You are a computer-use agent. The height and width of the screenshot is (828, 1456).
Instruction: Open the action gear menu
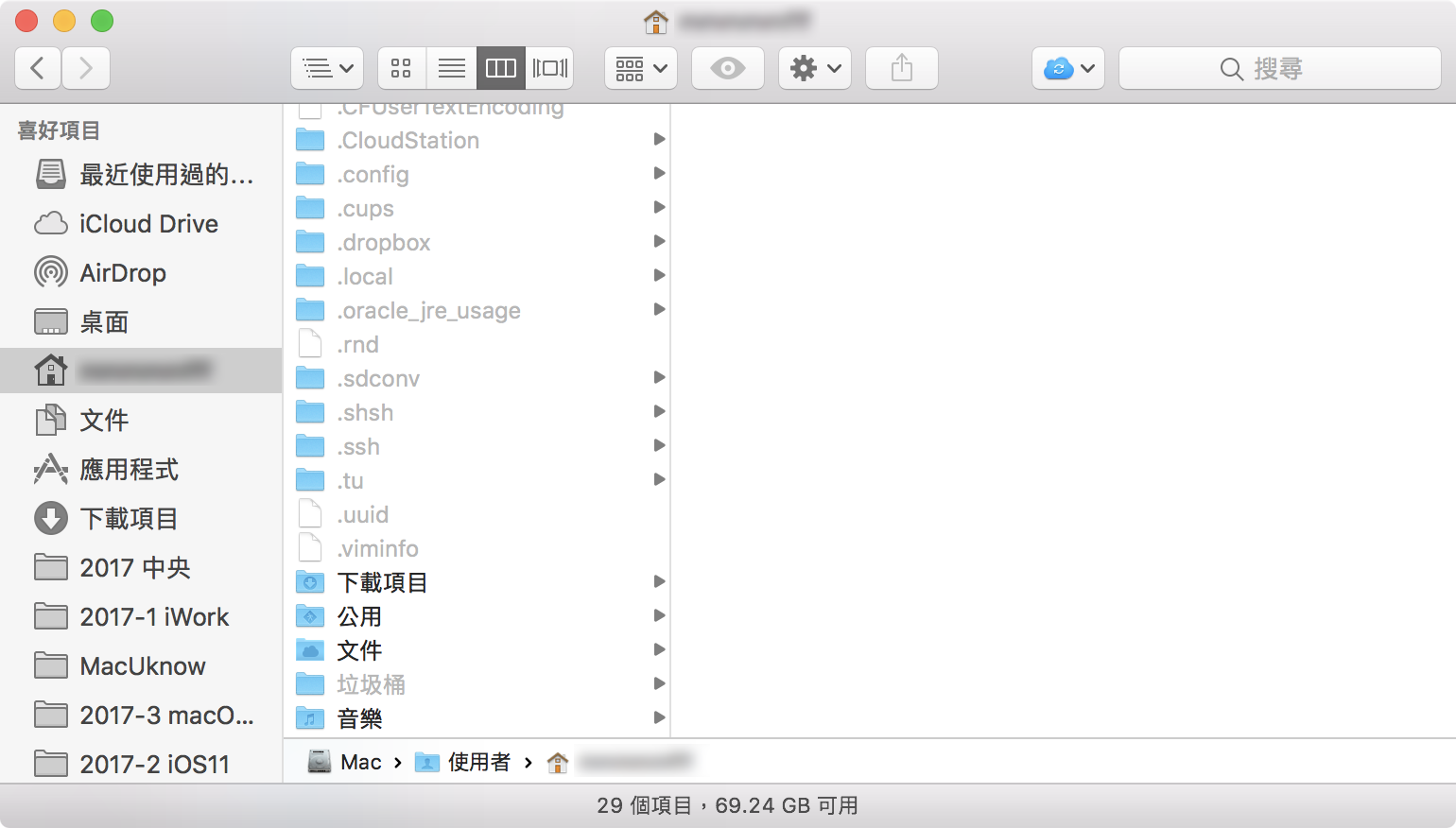click(x=814, y=67)
